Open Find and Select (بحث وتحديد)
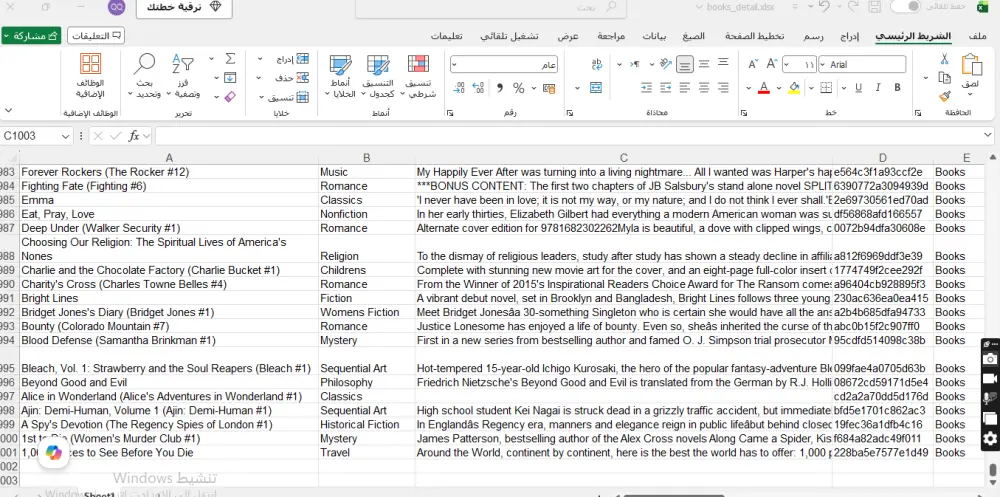 144,77
